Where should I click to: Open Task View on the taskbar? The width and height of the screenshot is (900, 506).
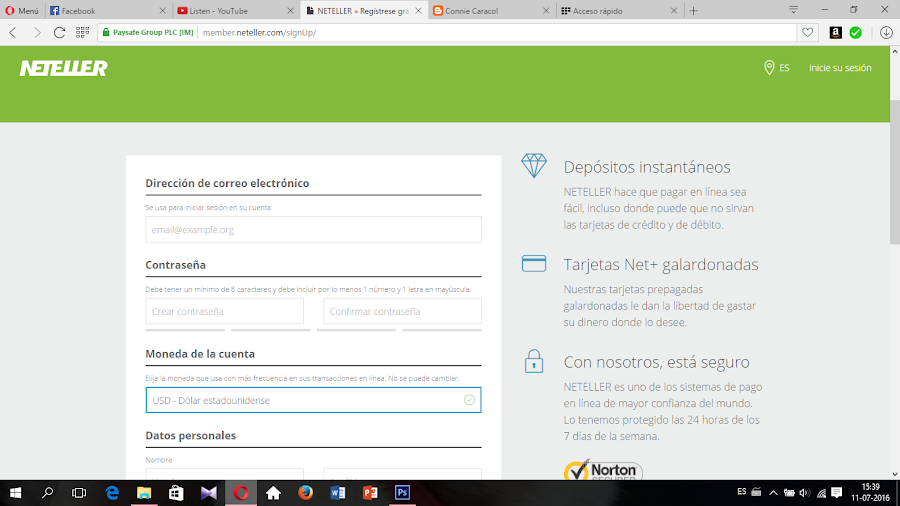pos(79,493)
